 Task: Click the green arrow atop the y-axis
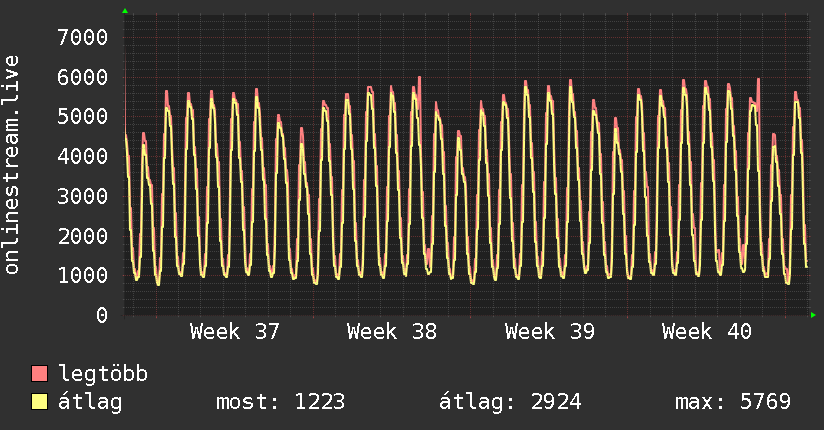tap(125, 11)
